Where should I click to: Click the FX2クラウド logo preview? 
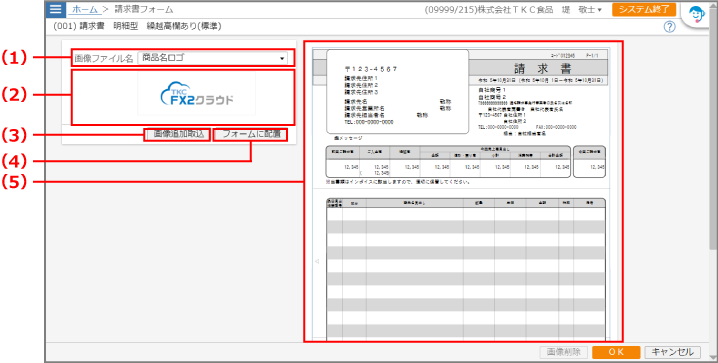197,94
